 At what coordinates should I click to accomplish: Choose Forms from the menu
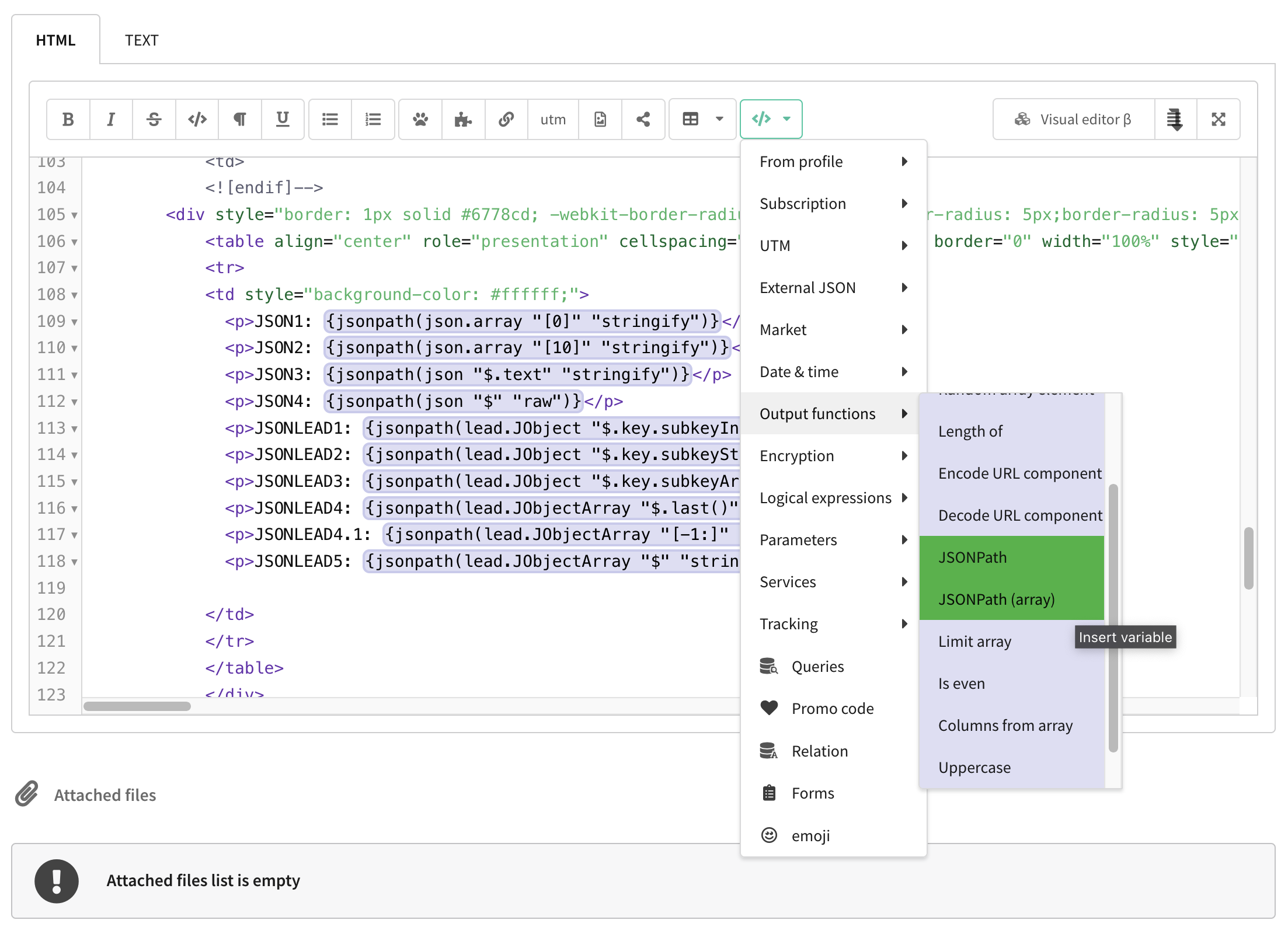(834, 793)
